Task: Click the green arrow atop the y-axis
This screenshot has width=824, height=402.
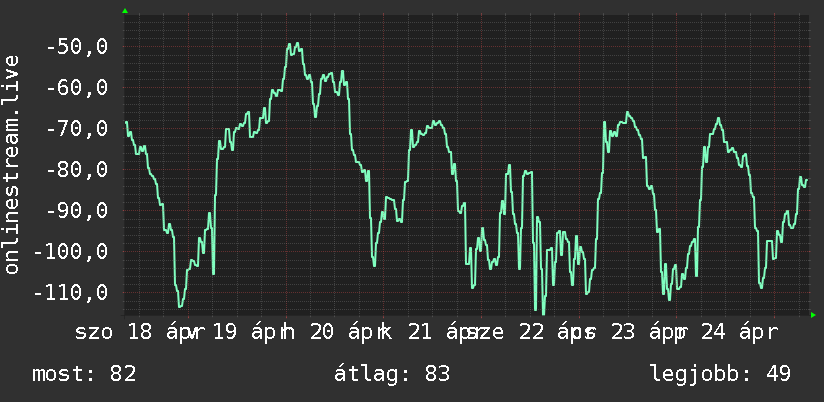Action: 125,11
